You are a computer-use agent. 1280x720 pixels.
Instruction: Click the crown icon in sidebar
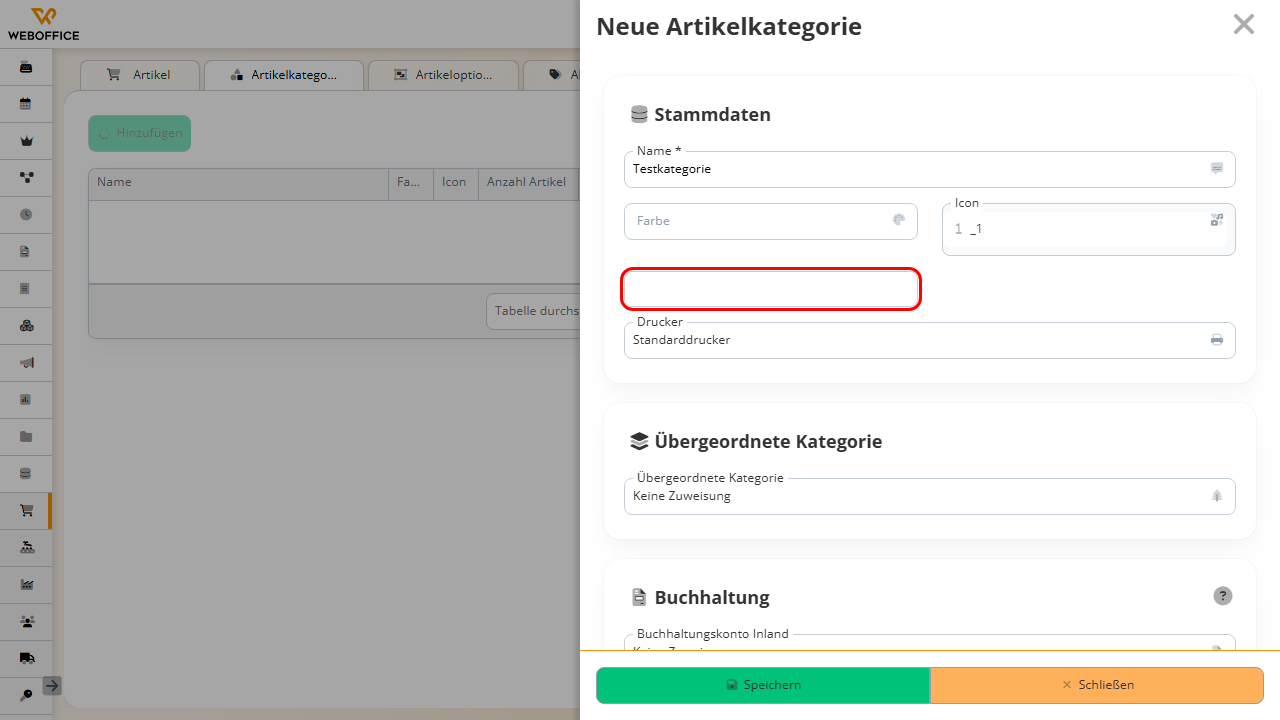pyautogui.click(x=26, y=141)
